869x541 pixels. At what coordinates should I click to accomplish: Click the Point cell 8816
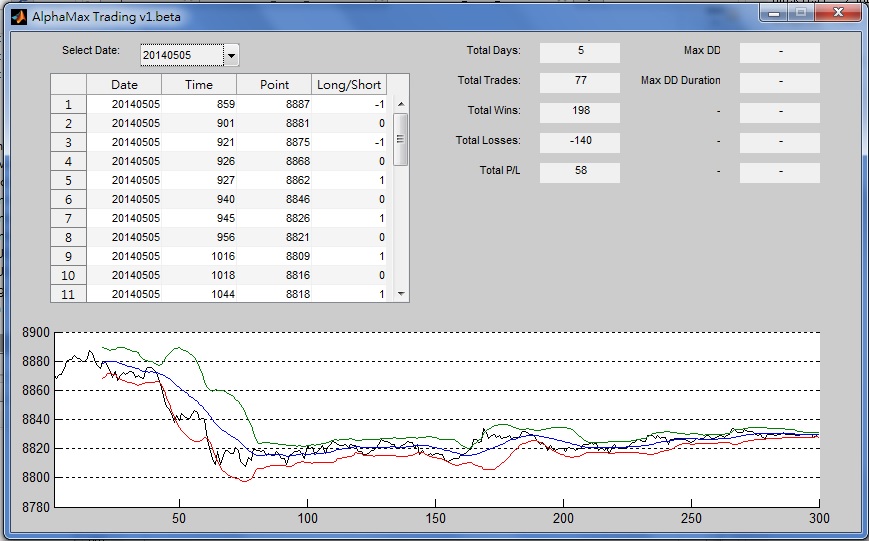coord(274,275)
